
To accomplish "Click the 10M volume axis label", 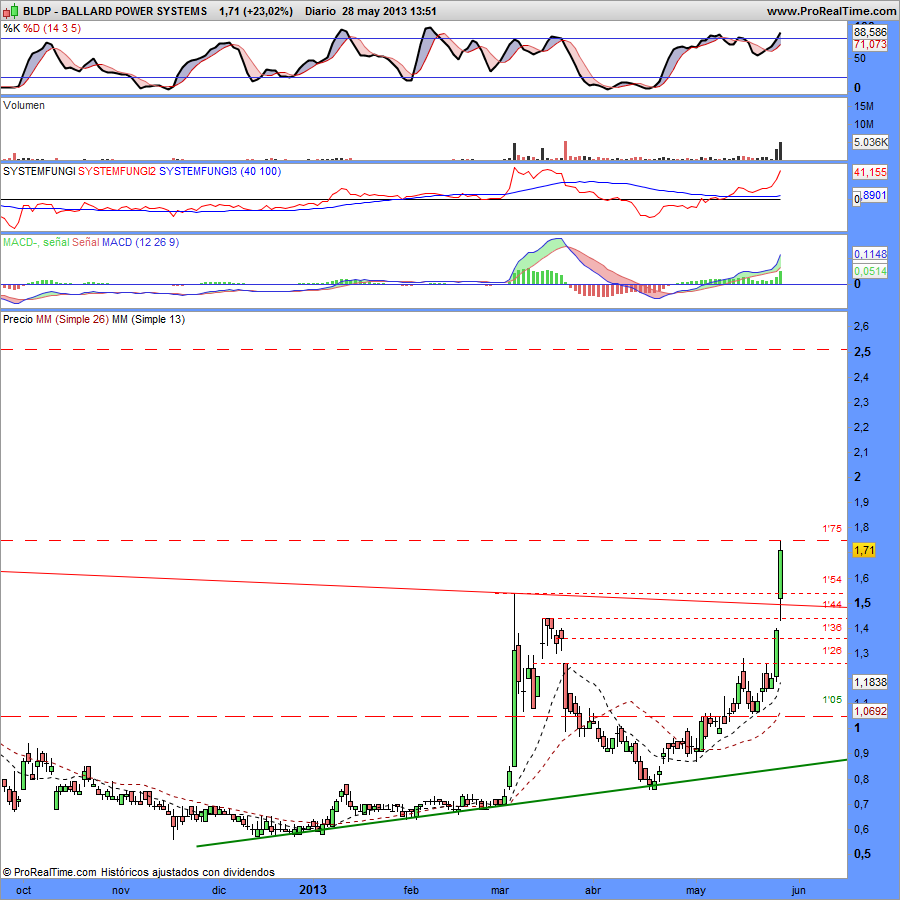I will [x=864, y=124].
